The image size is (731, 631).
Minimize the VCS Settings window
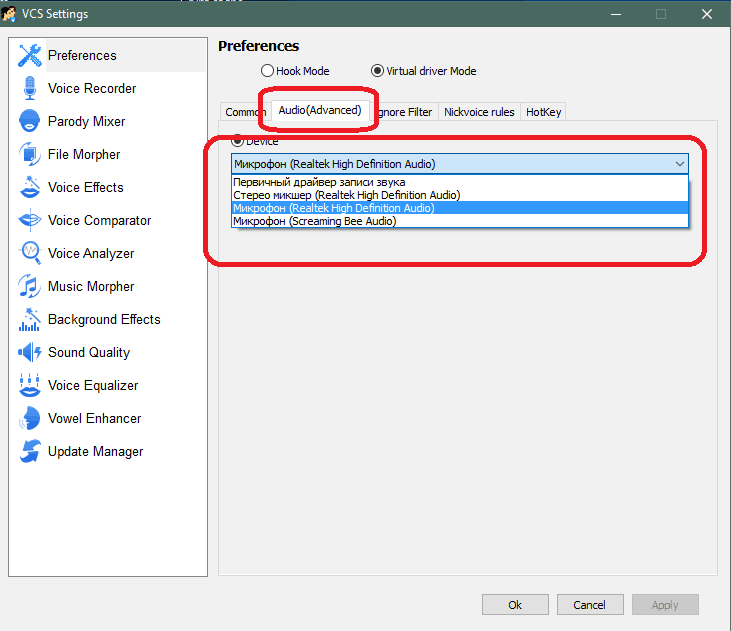[x=616, y=14]
